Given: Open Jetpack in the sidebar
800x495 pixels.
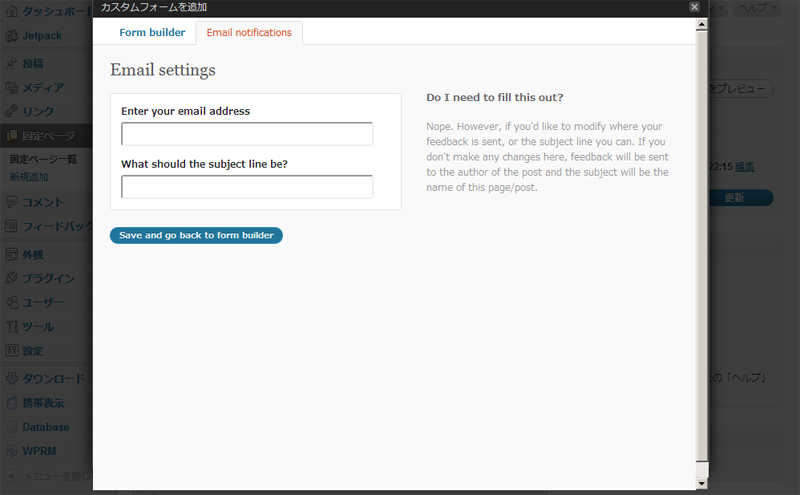Looking at the screenshot, I should point(42,36).
